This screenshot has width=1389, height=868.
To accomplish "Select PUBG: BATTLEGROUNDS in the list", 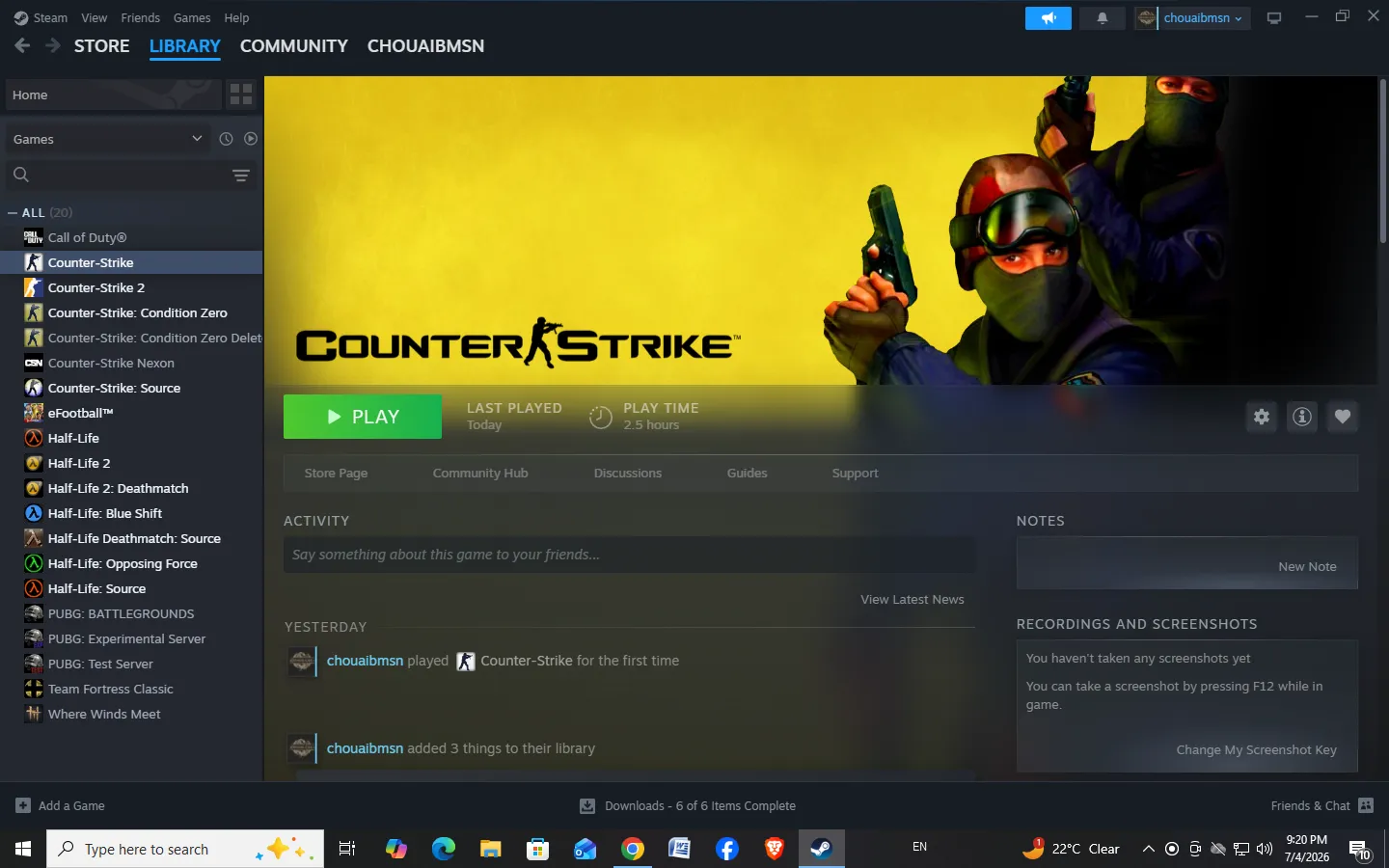I will 131,613.
